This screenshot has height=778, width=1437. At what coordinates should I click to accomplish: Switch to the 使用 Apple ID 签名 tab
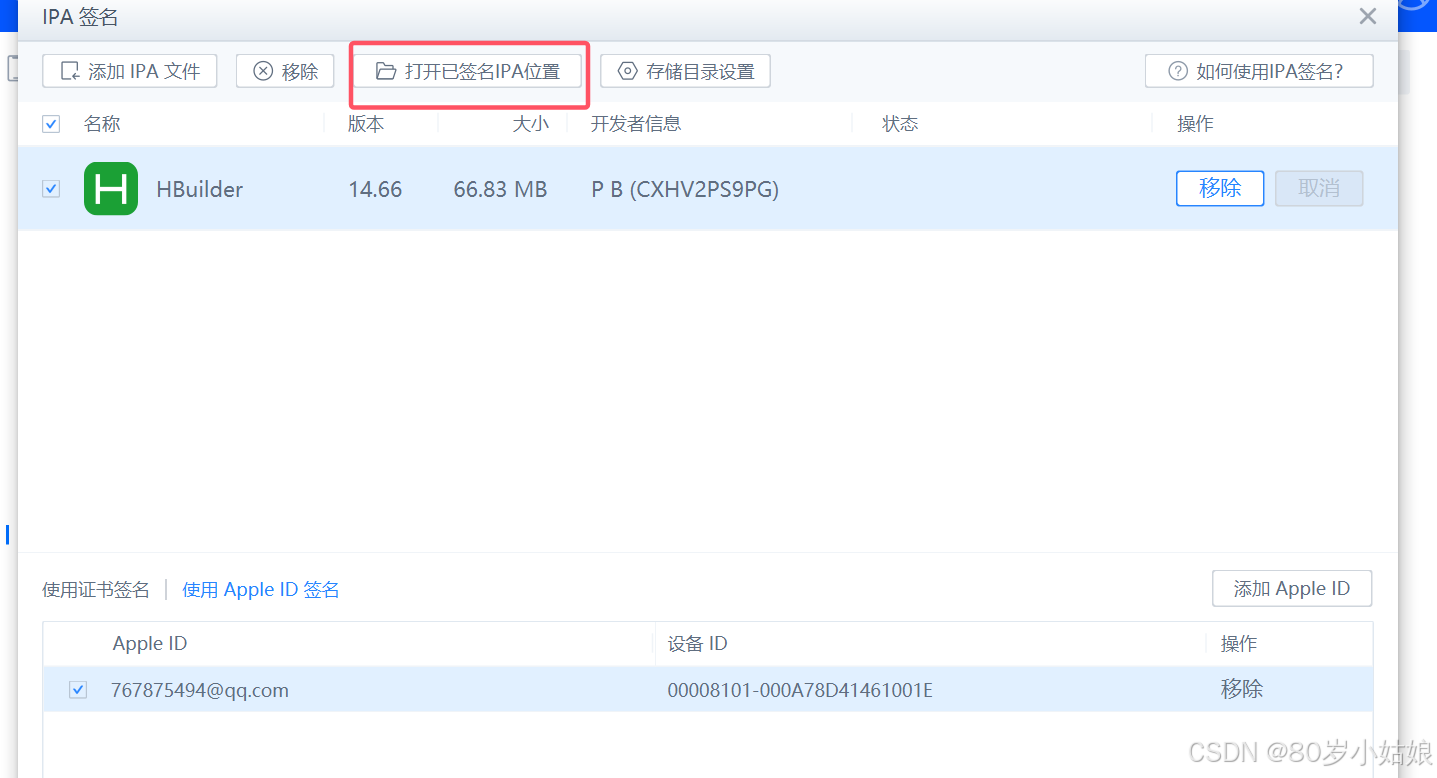point(259,589)
